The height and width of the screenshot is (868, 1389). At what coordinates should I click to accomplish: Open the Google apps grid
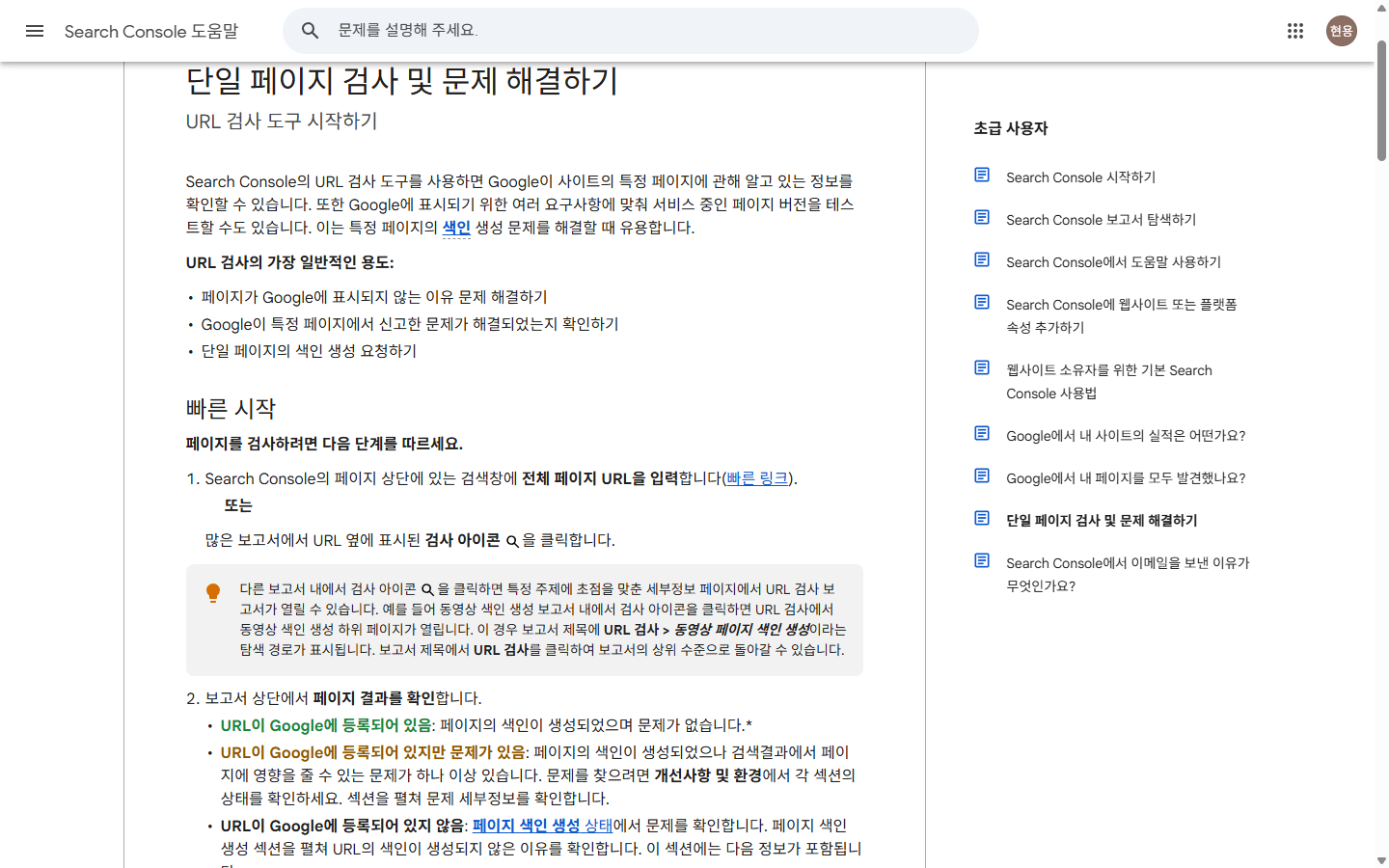1295,31
